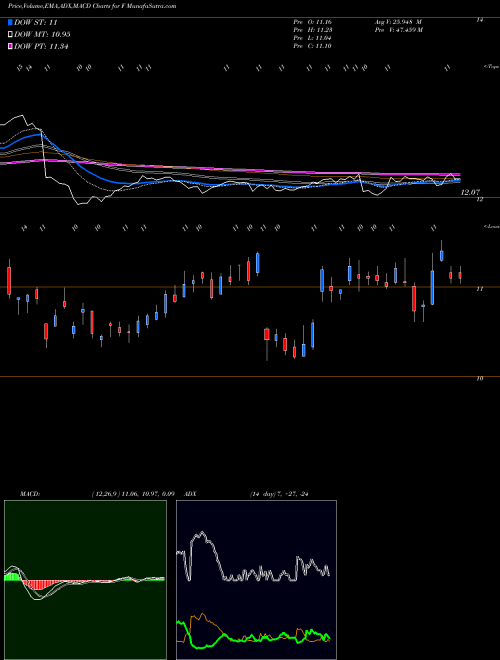Click the chart title mentioning MunafaSutra.com

click(92, 6)
